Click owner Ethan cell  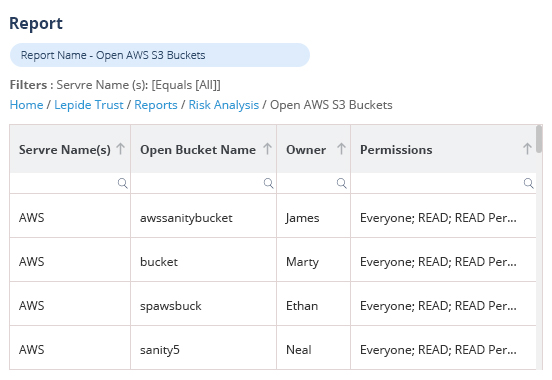coord(313,304)
